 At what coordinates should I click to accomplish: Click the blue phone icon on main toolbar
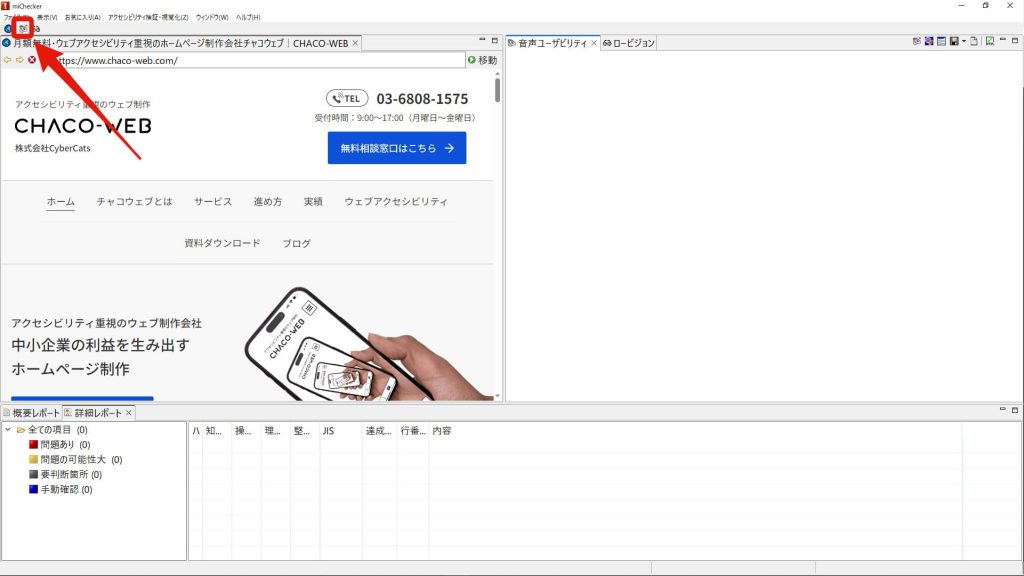pos(8,28)
